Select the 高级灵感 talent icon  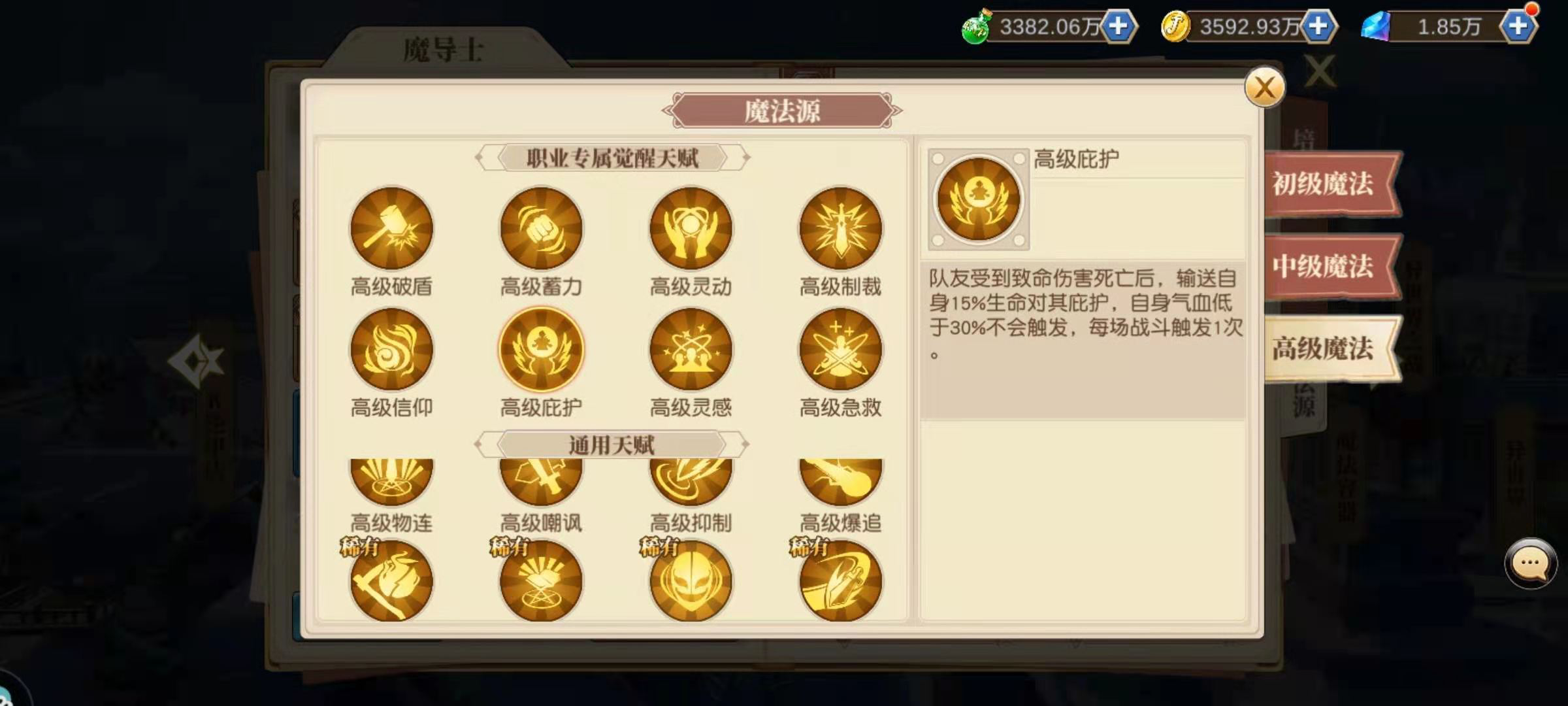[691, 350]
